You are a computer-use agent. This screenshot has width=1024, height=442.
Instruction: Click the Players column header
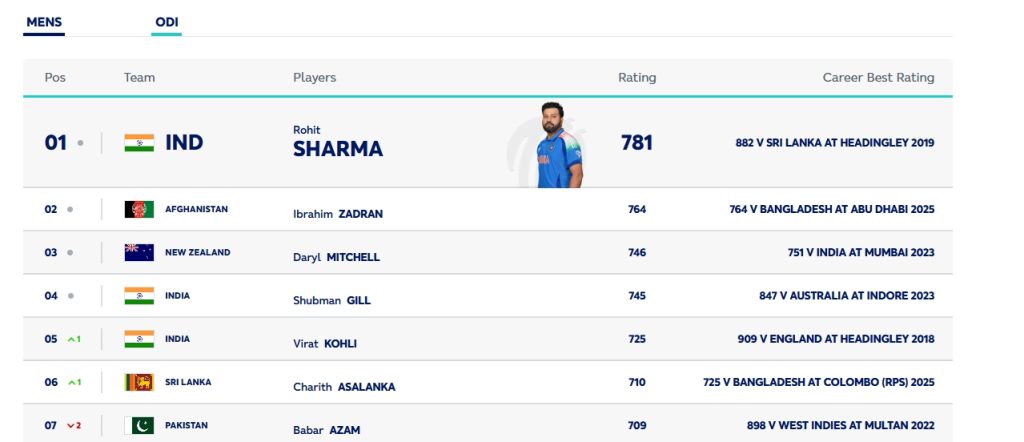click(x=314, y=78)
